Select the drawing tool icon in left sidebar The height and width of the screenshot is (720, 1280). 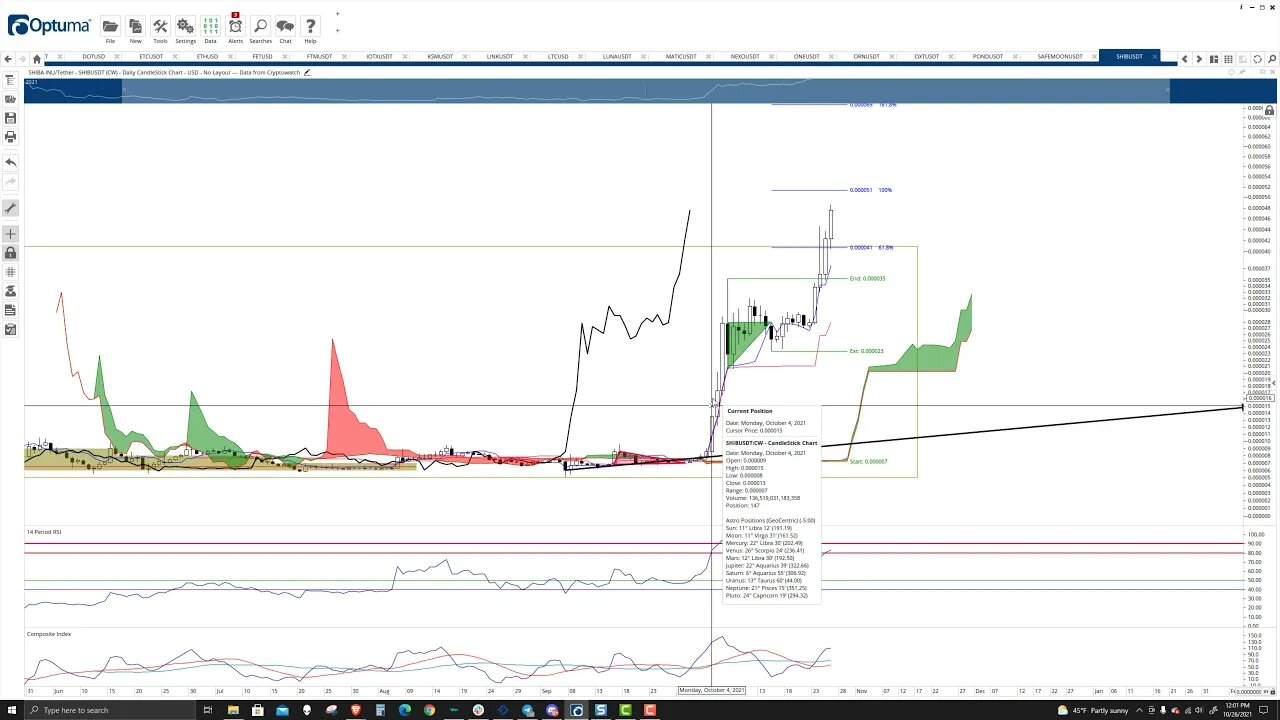11,208
